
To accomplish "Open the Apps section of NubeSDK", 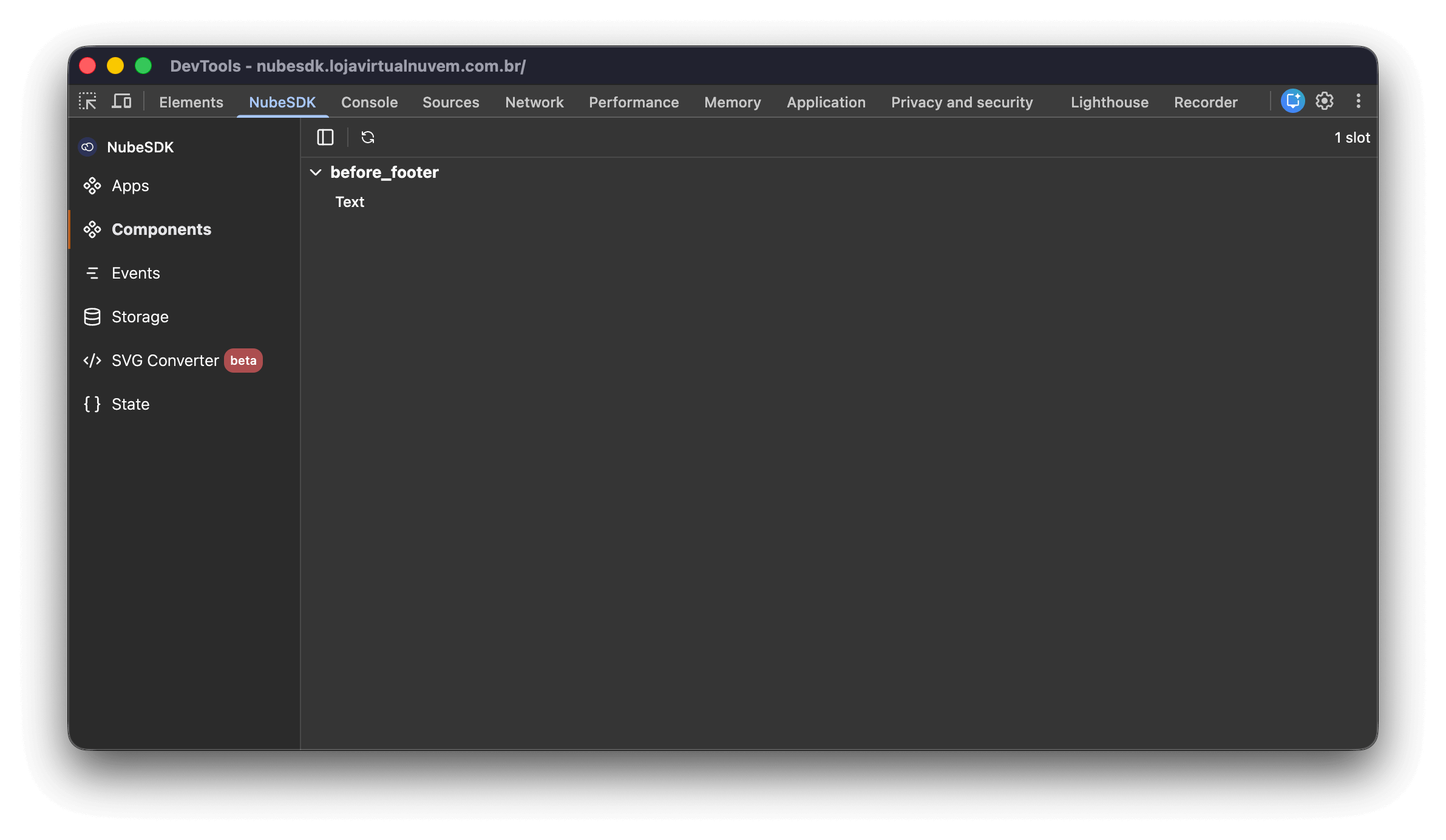I will point(129,186).
